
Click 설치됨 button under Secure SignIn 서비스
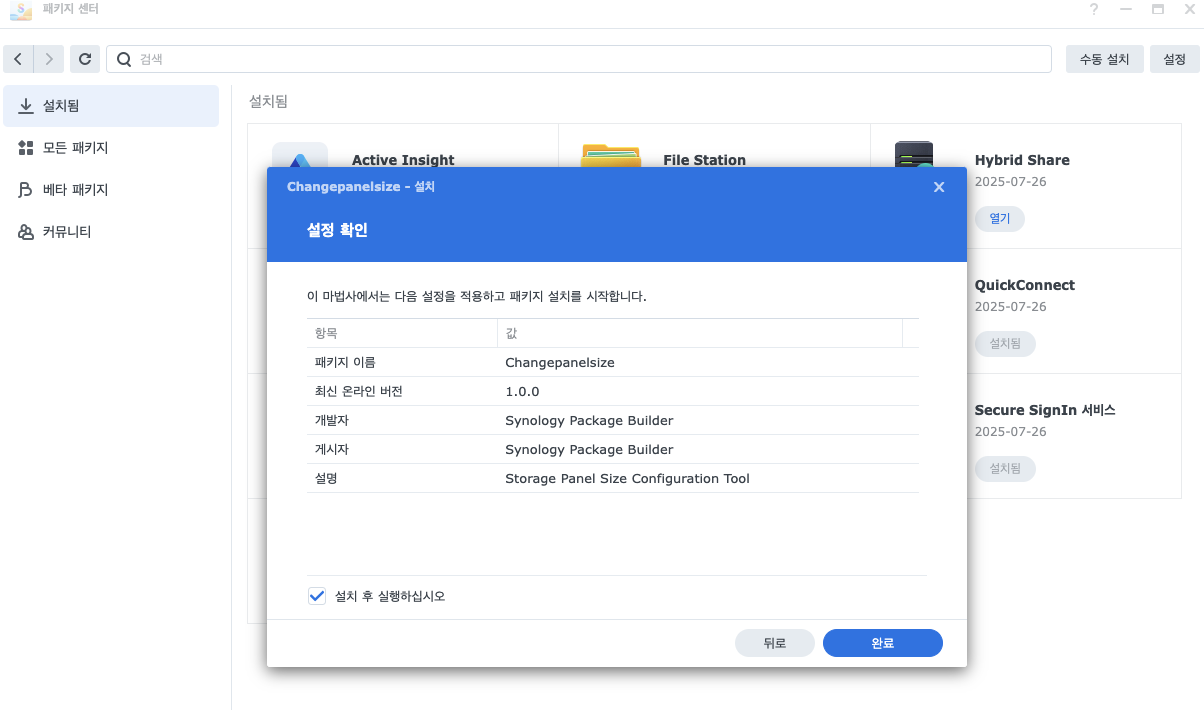1005,469
